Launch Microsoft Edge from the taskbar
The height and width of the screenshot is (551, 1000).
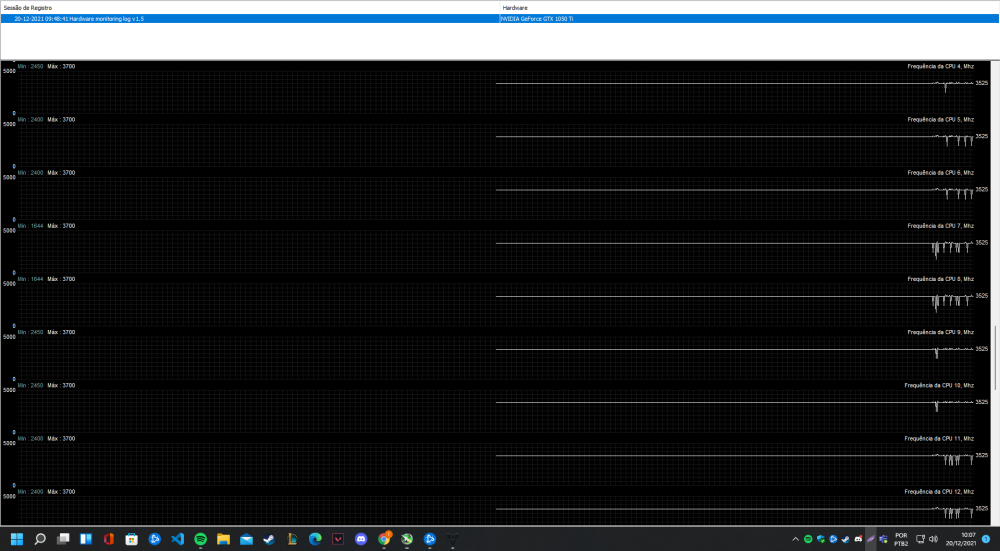315,539
